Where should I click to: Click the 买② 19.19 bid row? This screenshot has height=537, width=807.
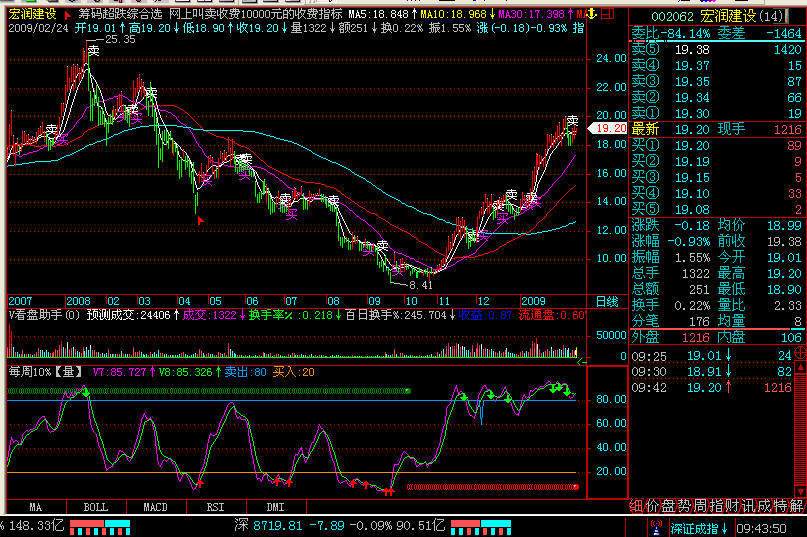pyautogui.click(x=716, y=161)
